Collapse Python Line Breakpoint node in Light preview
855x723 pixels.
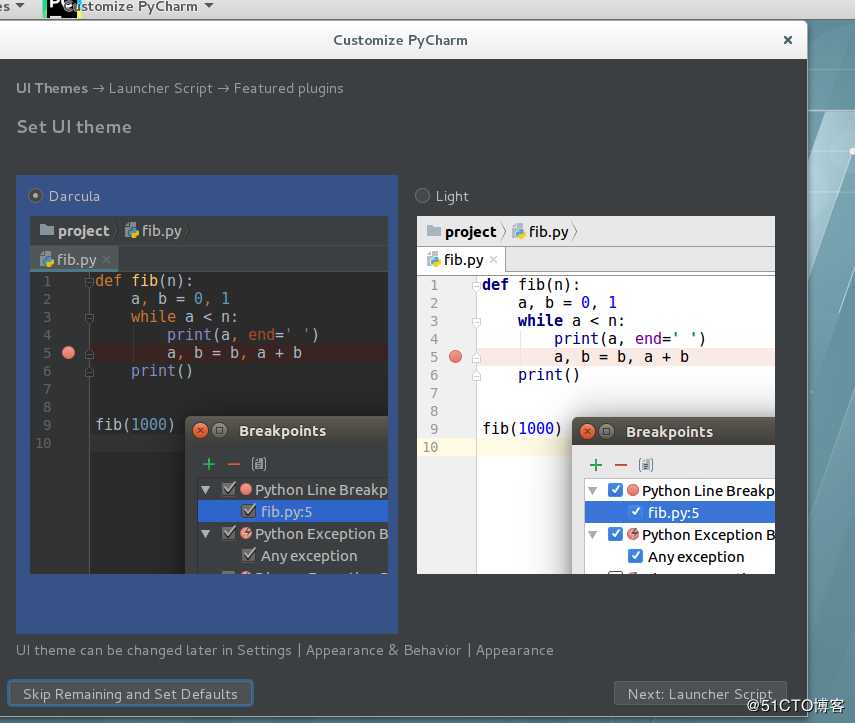593,491
